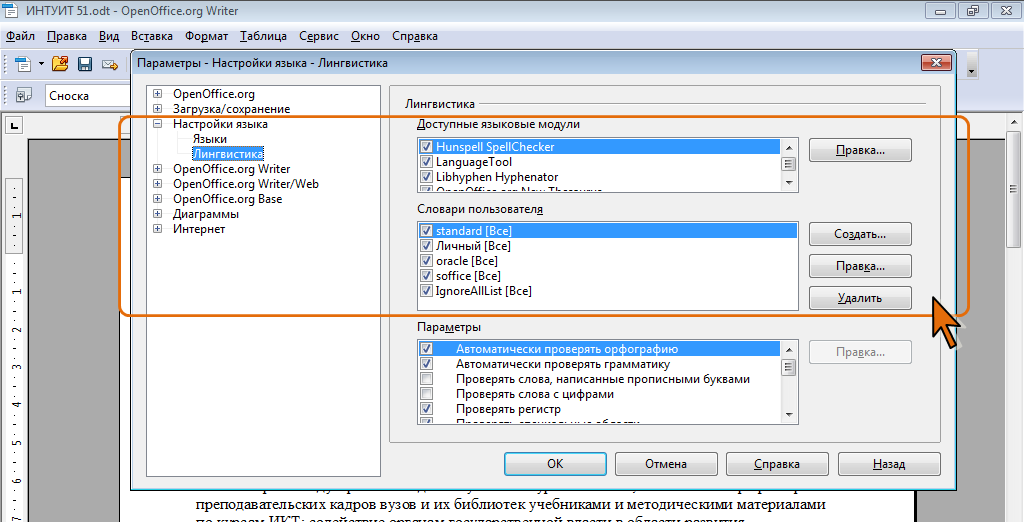Click the Open file folder icon
The height and width of the screenshot is (522, 1024).
point(60,64)
